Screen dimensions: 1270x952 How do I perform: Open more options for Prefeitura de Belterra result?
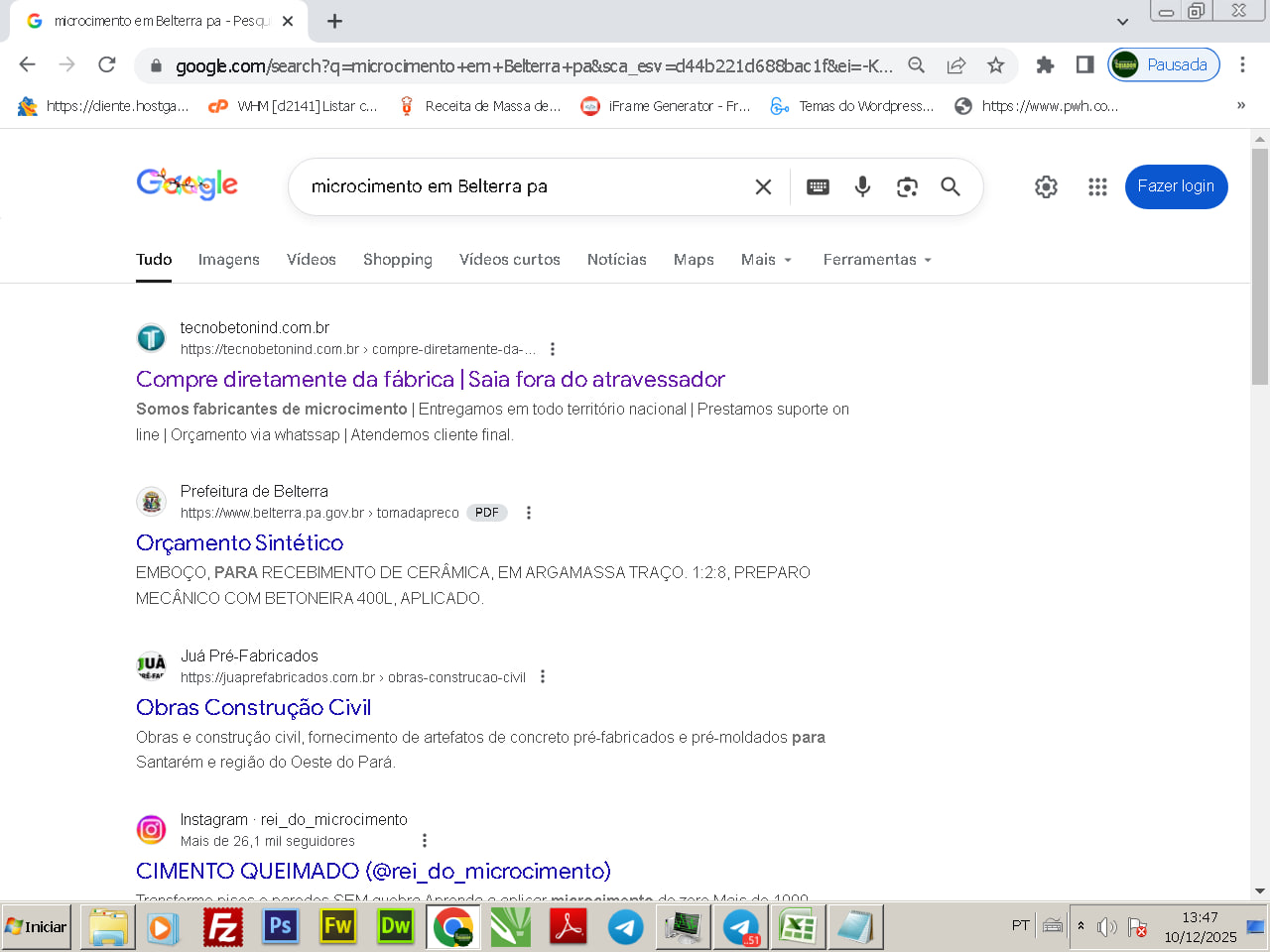click(x=529, y=513)
